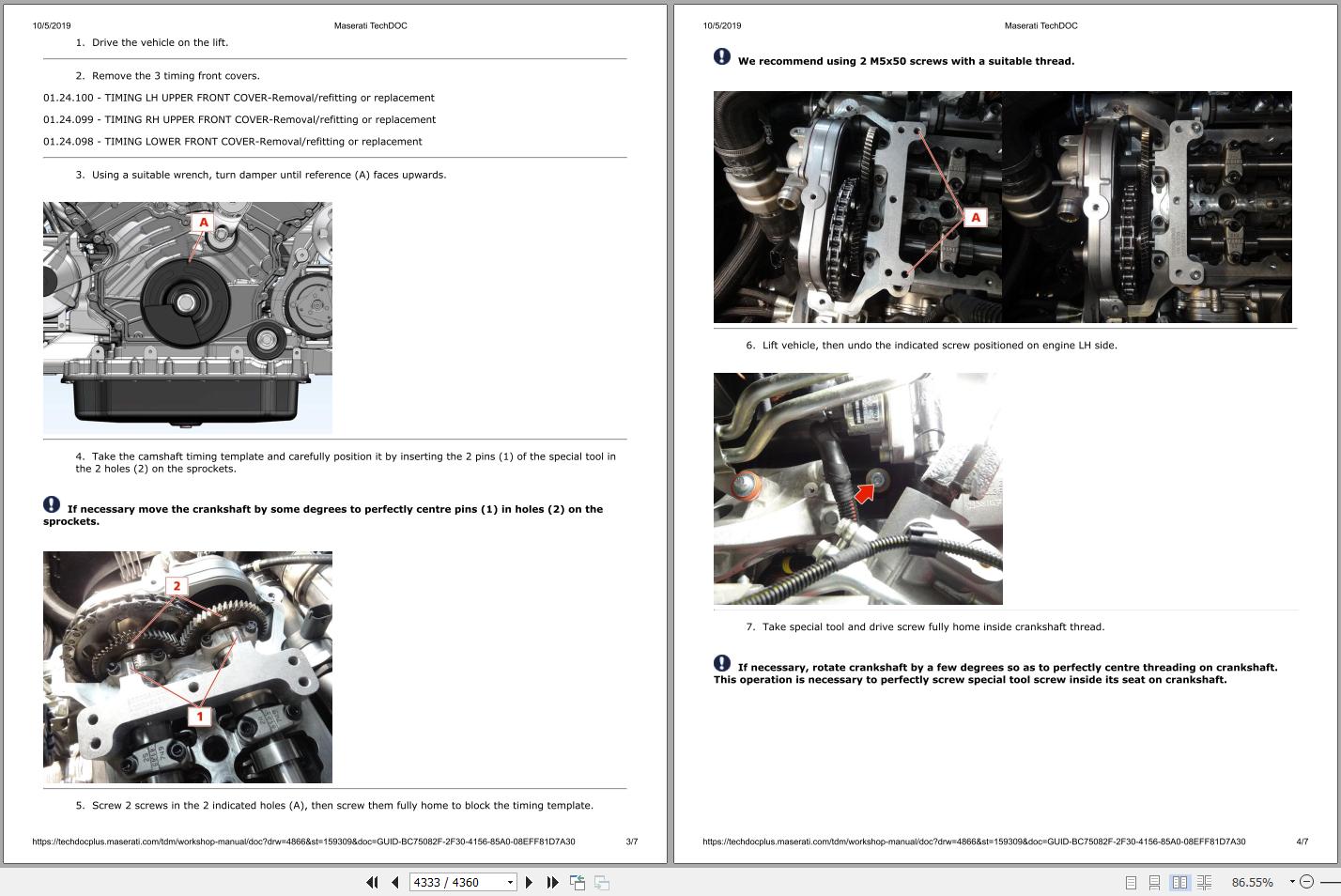This screenshot has height=896, width=1341.
Task: Click the text 01.24.098 - TIMING LOWER FRONT COVER
Action: (x=233, y=142)
